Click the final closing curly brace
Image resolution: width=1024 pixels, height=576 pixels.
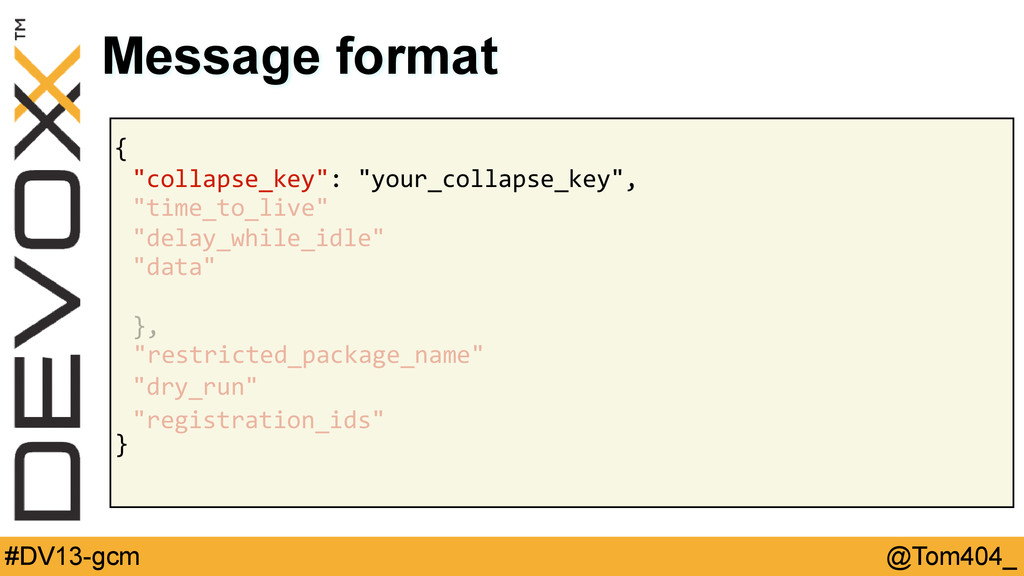121,445
